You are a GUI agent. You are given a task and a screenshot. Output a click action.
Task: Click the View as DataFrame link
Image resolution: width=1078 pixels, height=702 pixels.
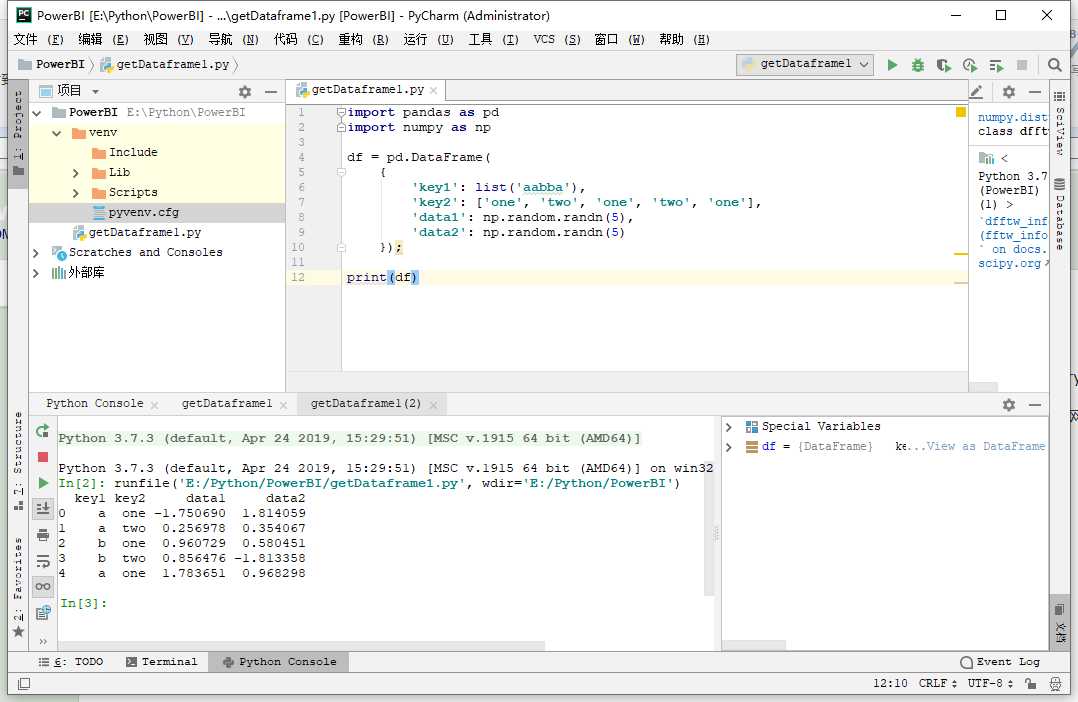click(986, 447)
